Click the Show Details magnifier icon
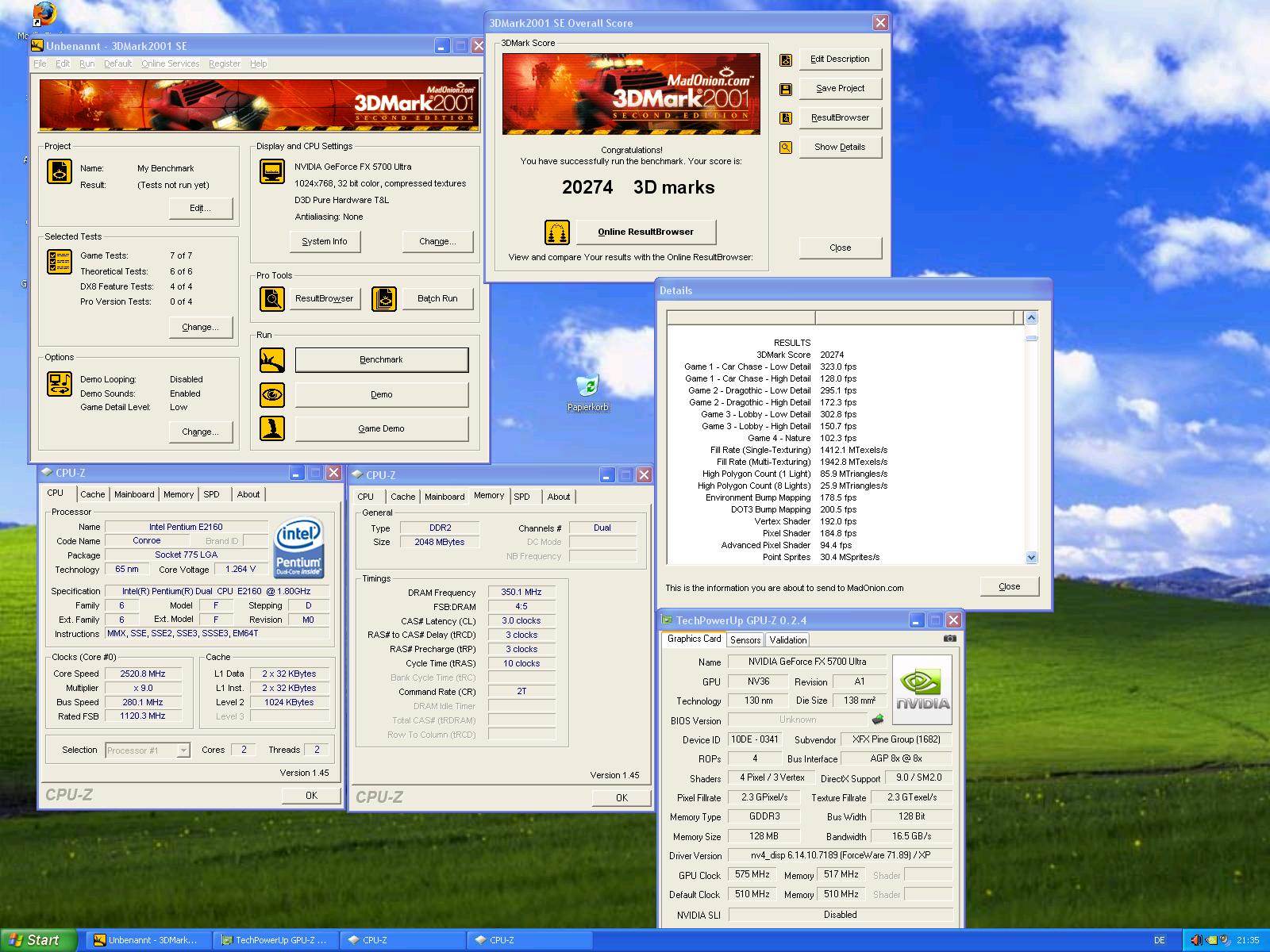Viewport: 1270px width, 952px height. coord(786,148)
